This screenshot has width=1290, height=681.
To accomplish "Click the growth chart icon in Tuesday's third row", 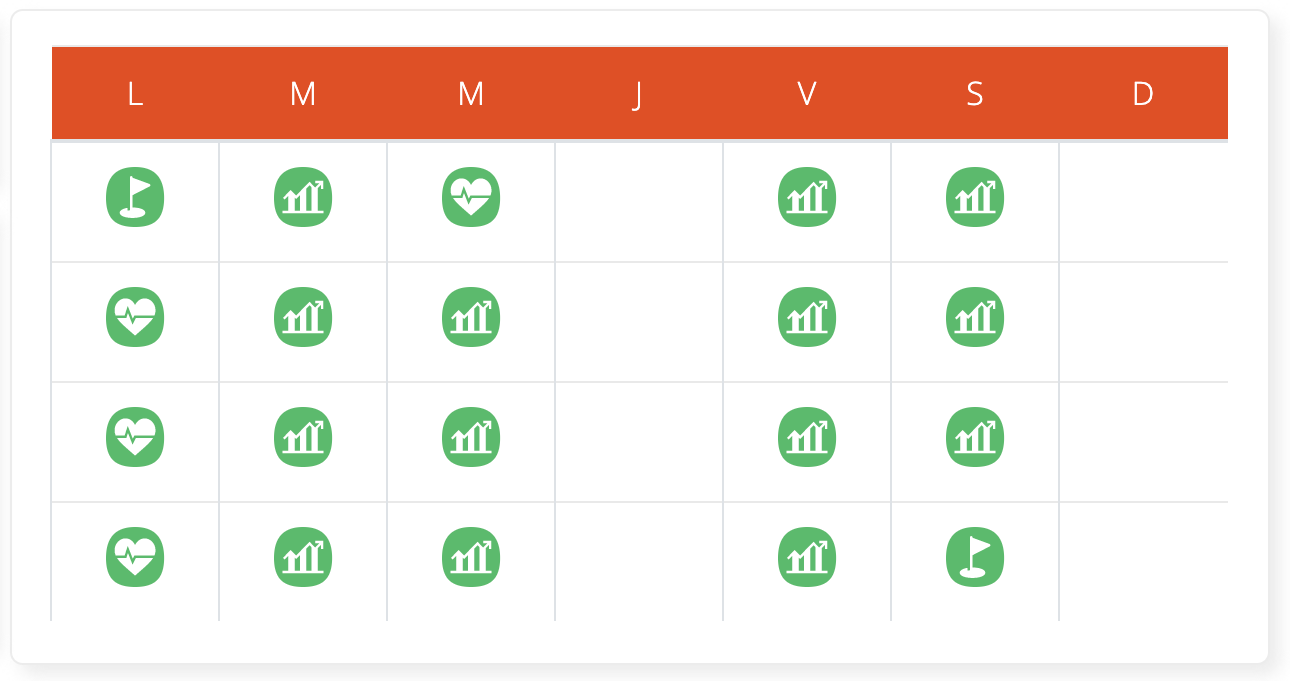I will [303, 437].
